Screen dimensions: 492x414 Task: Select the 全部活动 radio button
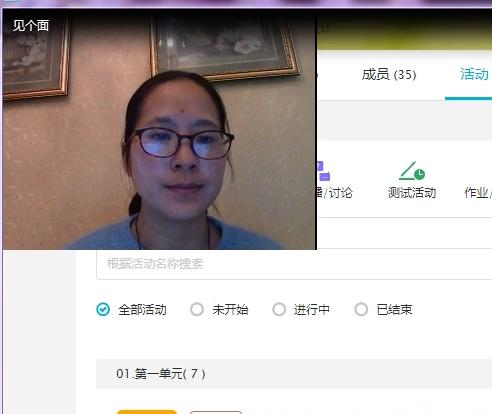[103, 309]
